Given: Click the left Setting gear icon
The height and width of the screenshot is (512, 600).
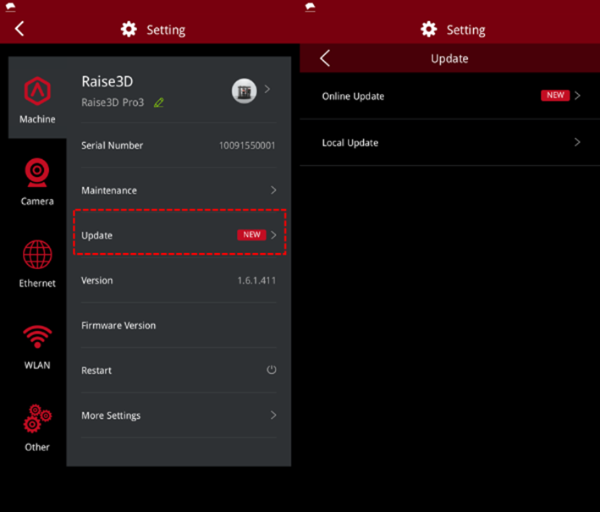Looking at the screenshot, I should [128, 29].
